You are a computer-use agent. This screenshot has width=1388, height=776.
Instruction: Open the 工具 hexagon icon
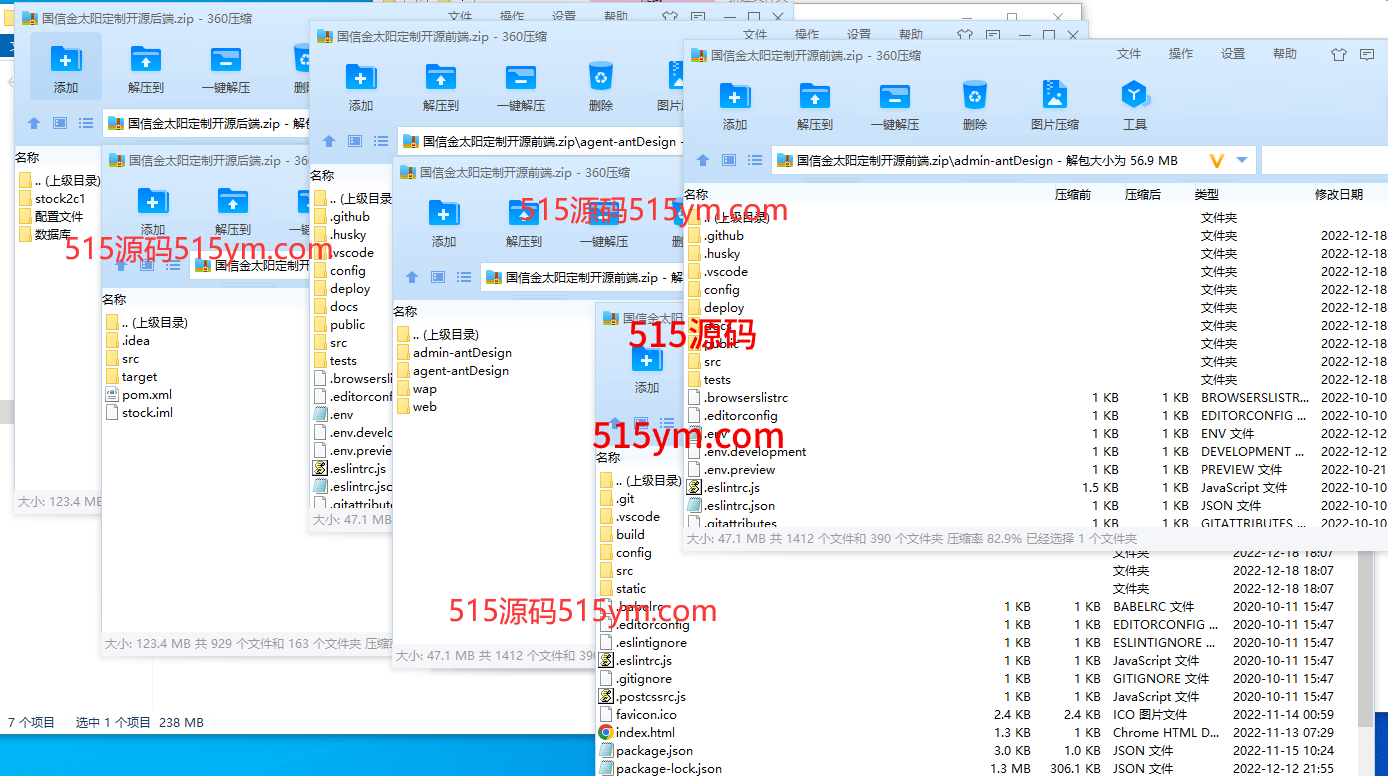click(1134, 106)
